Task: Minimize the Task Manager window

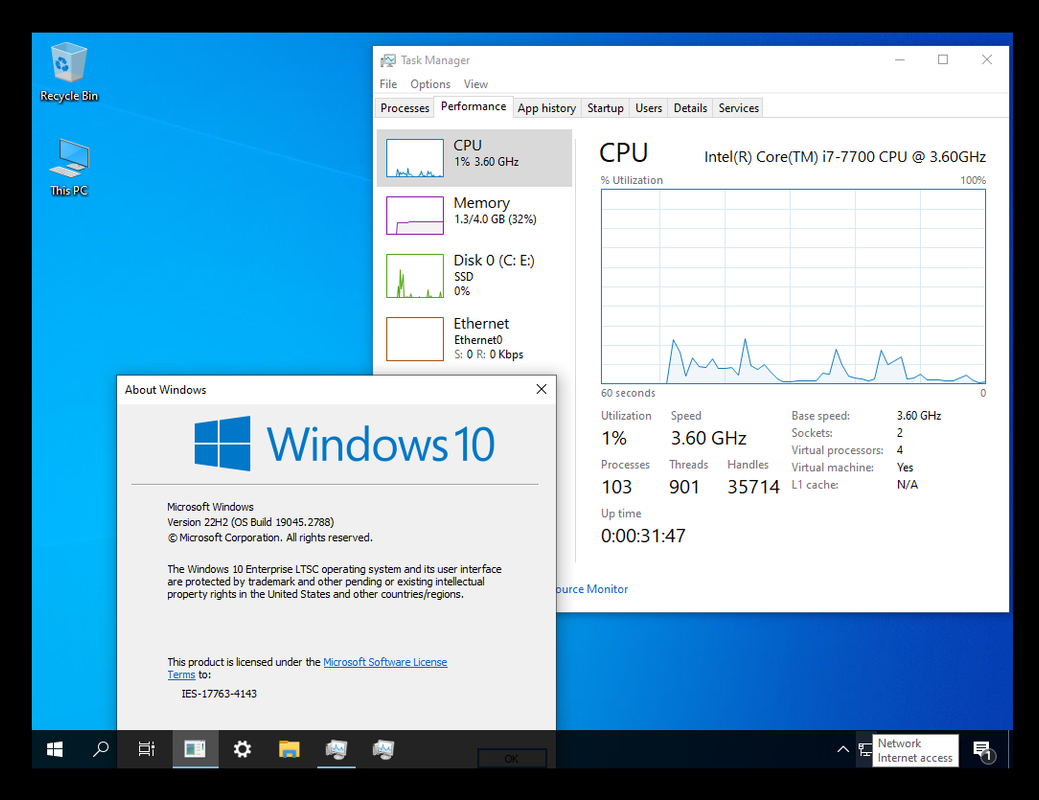Action: 900,60
